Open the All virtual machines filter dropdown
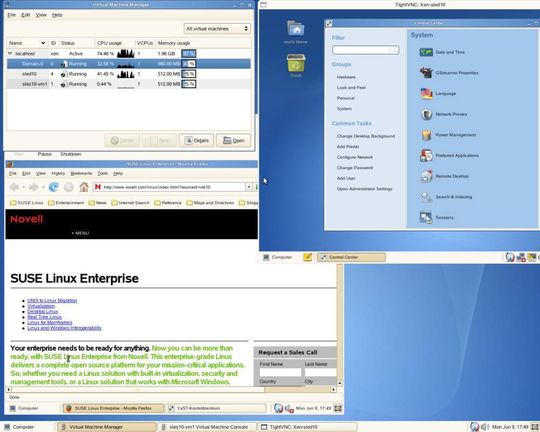 point(217,29)
